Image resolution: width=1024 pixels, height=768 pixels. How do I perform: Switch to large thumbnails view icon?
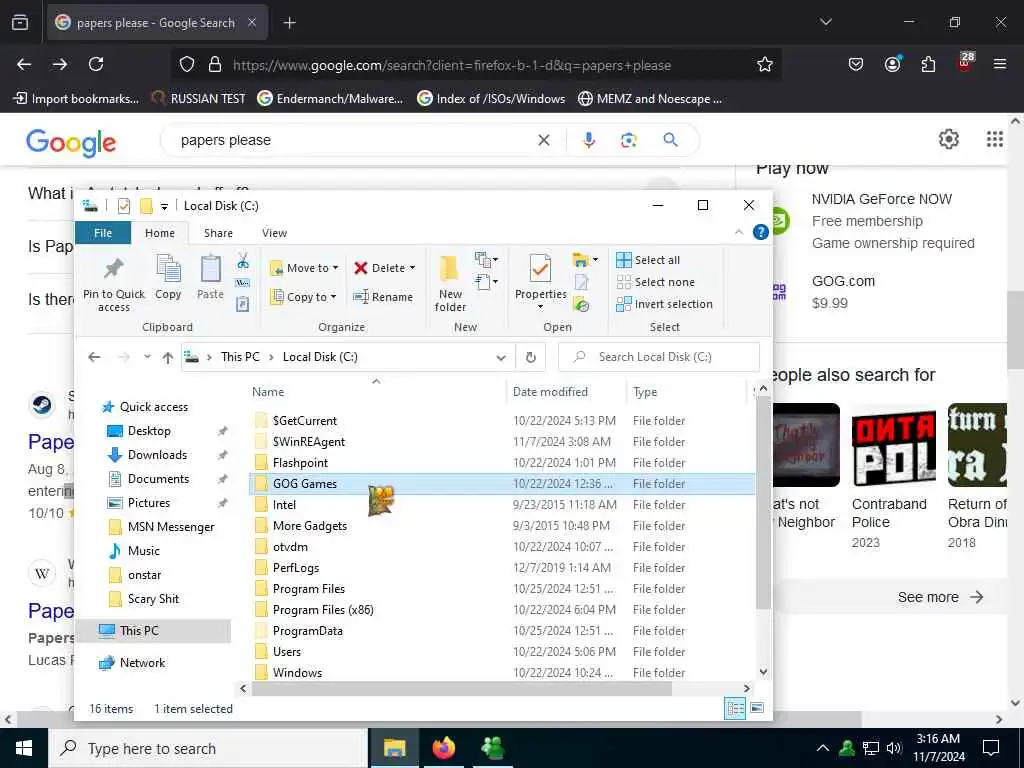757,709
